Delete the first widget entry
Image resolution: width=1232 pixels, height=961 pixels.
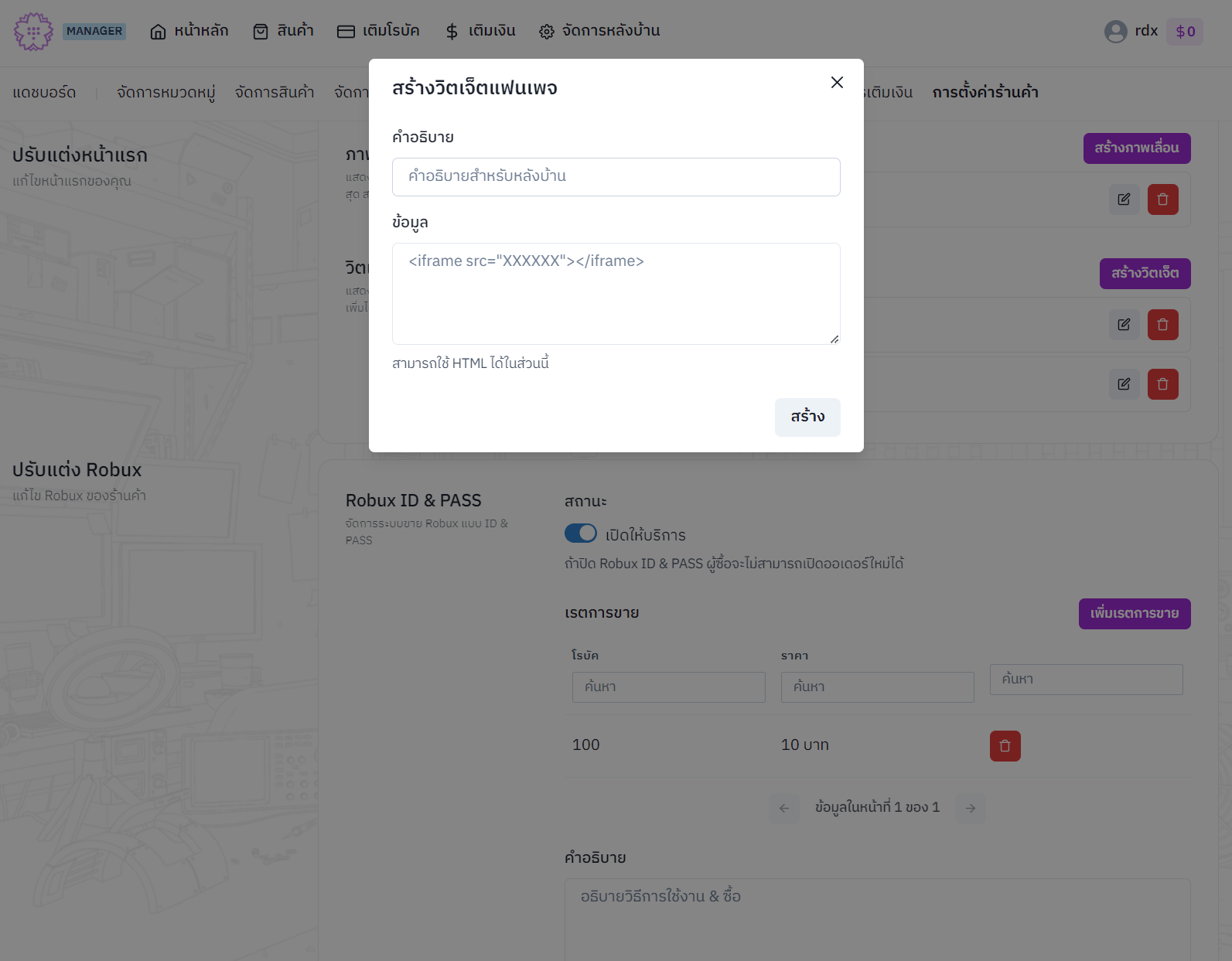tap(1162, 325)
